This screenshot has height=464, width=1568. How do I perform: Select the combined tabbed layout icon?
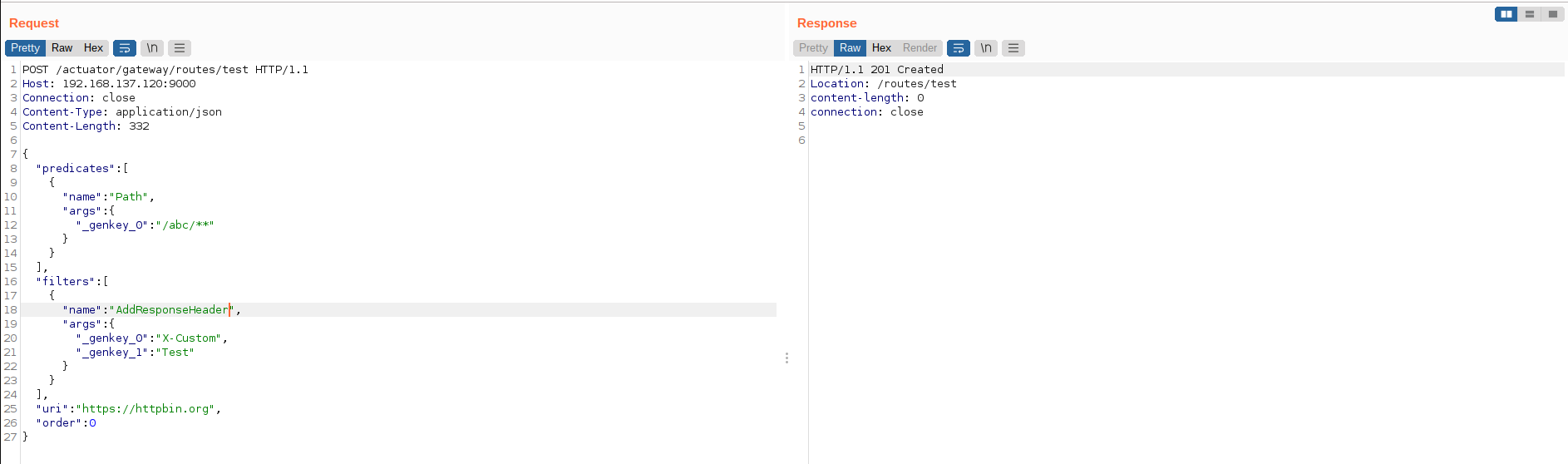pos(1552,14)
